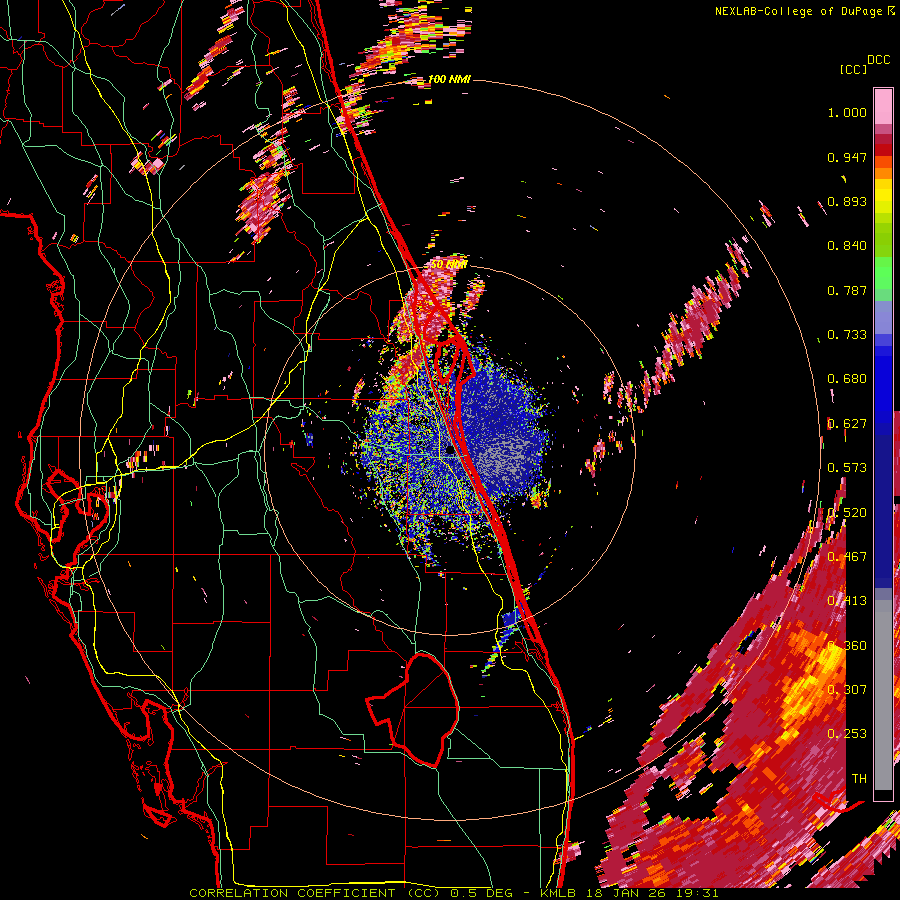This screenshot has width=900, height=900.
Task: Click the KMLB station ID in the footer
Action: (559, 893)
